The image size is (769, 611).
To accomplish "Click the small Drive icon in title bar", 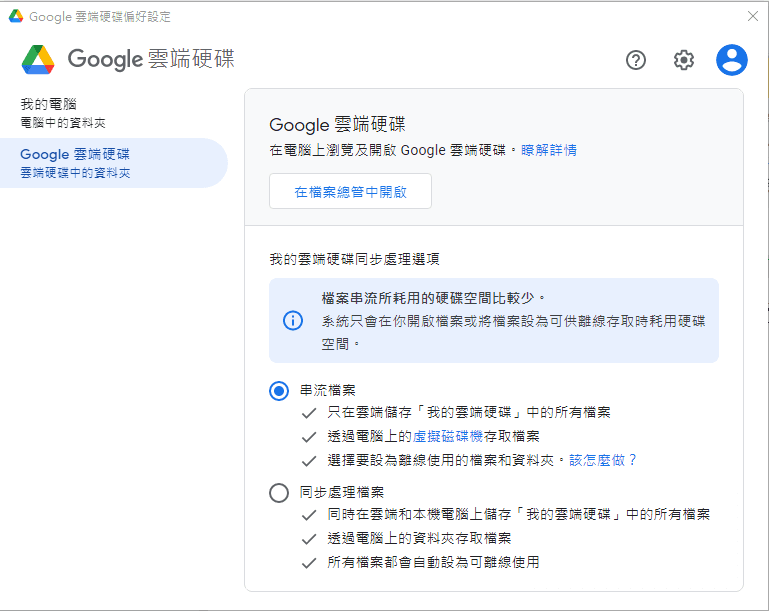I will 16,16.
